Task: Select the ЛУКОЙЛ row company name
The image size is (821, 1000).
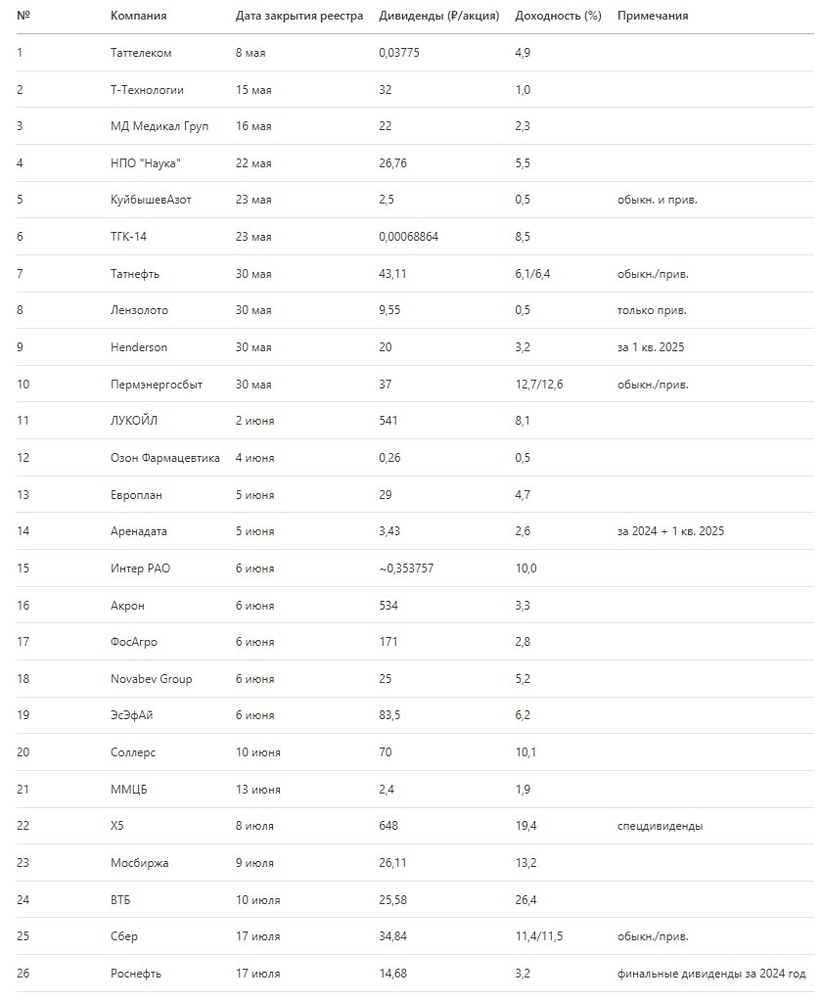Action: click(134, 421)
